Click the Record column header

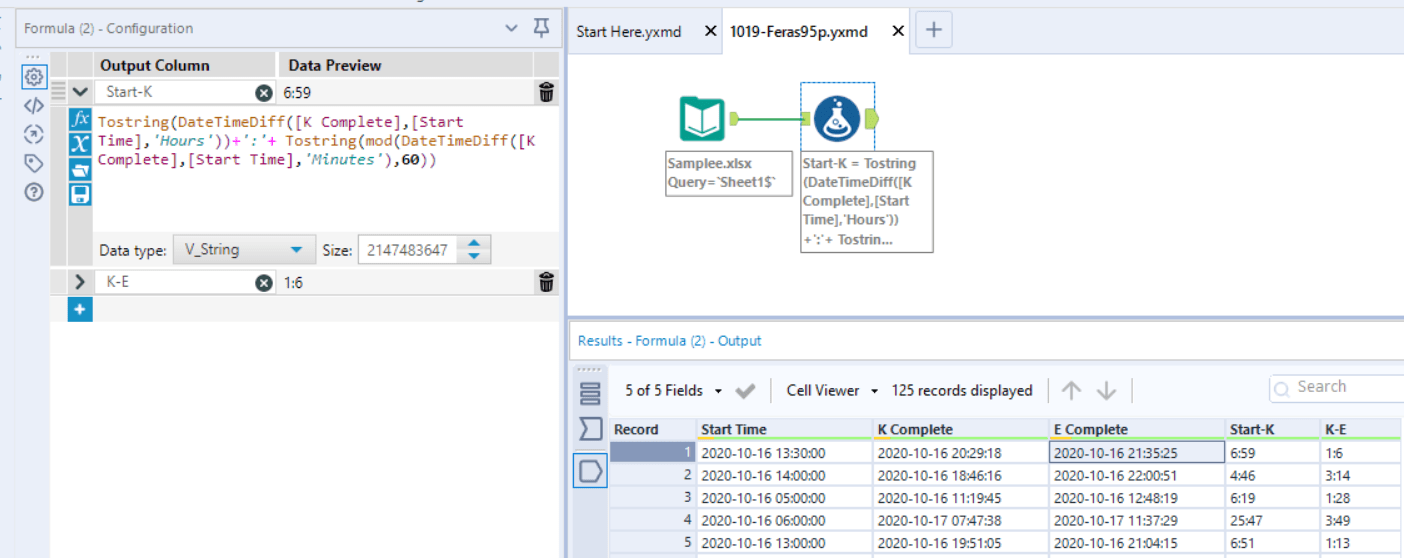652,430
